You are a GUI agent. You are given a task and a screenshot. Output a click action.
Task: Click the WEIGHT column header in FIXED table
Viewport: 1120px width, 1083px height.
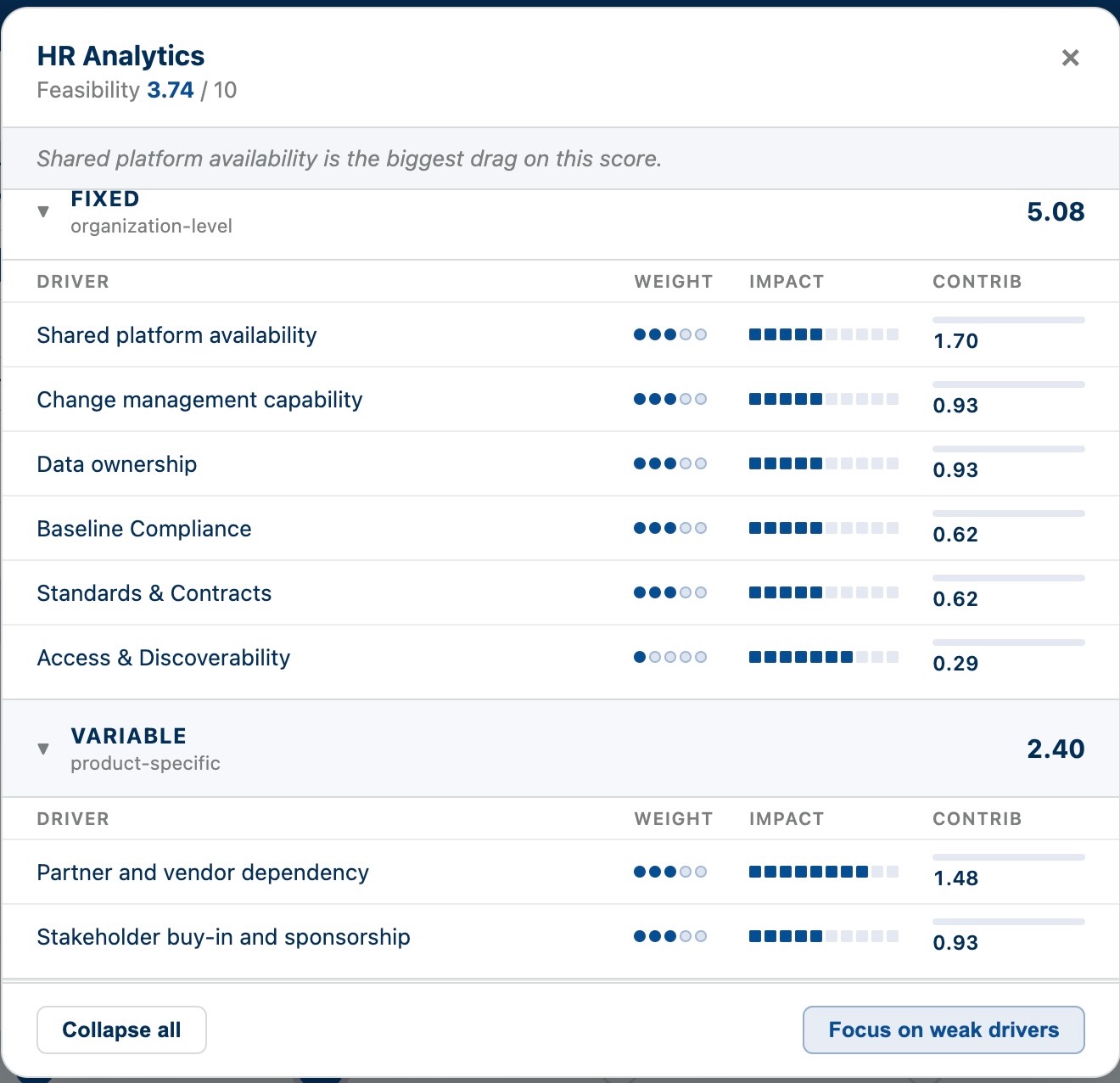tap(674, 282)
